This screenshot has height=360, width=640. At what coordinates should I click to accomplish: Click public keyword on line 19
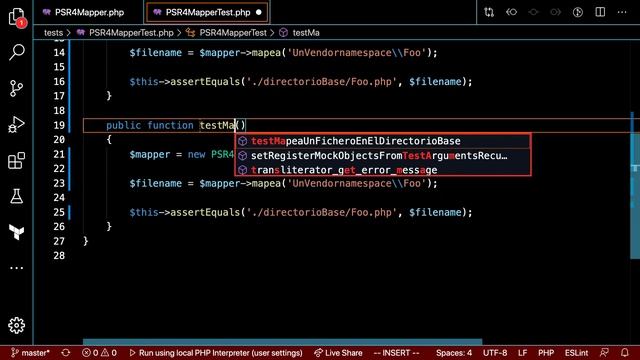(124, 125)
